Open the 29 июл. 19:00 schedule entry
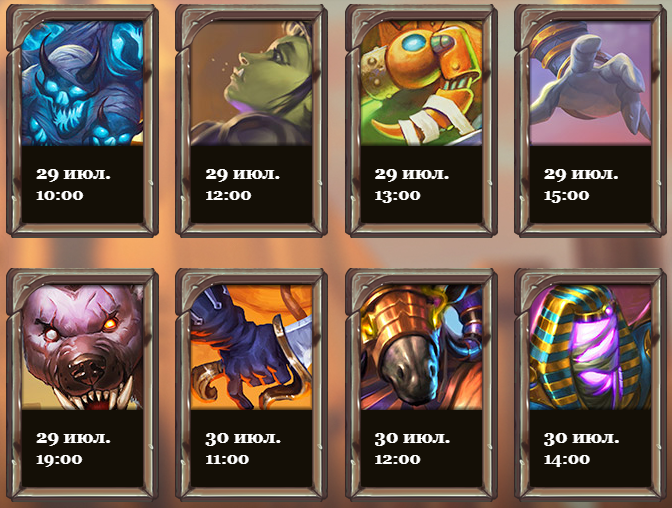The height and width of the screenshot is (508, 672). click(73, 448)
